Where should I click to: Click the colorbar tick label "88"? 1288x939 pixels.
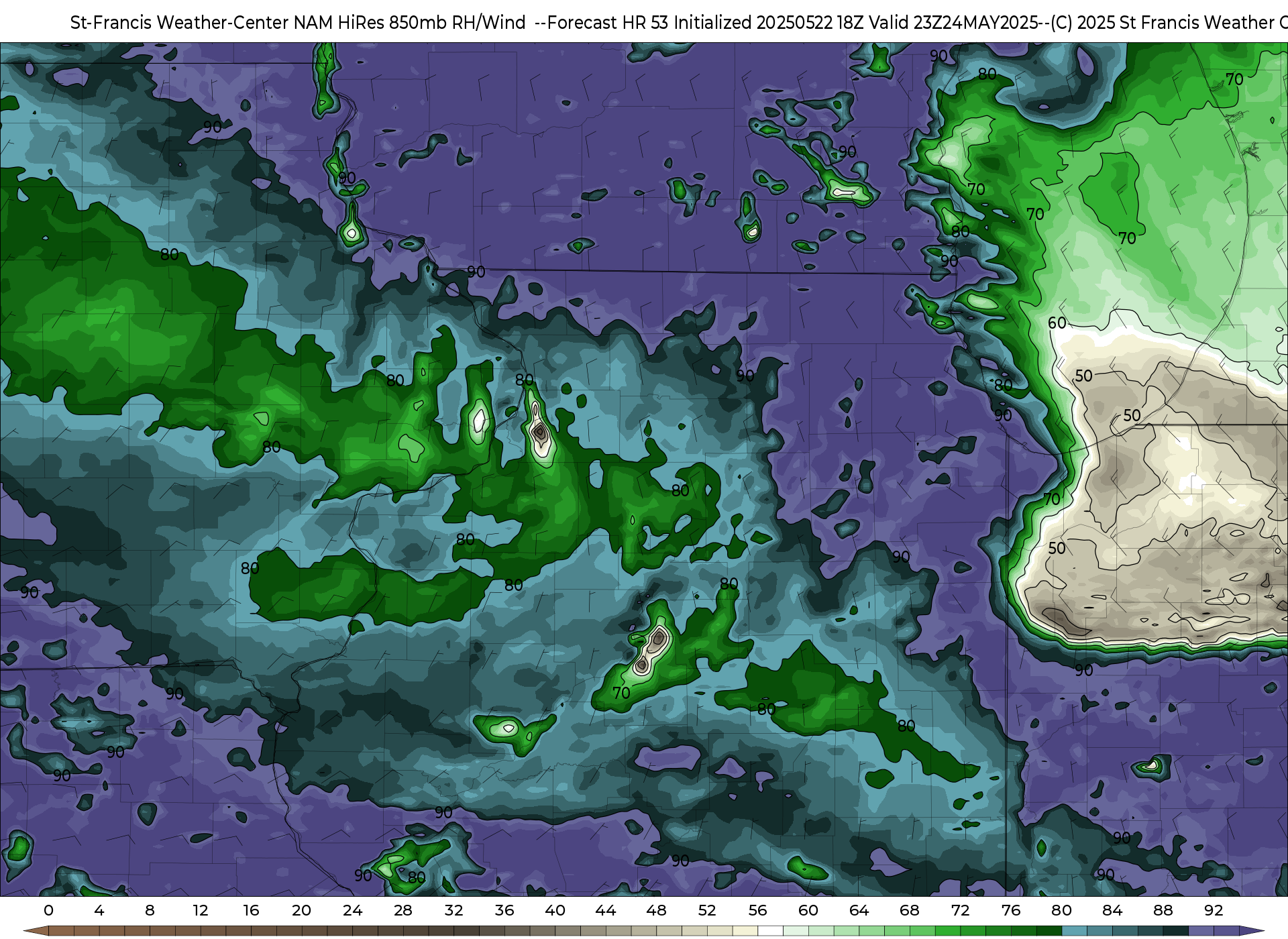(x=1163, y=910)
